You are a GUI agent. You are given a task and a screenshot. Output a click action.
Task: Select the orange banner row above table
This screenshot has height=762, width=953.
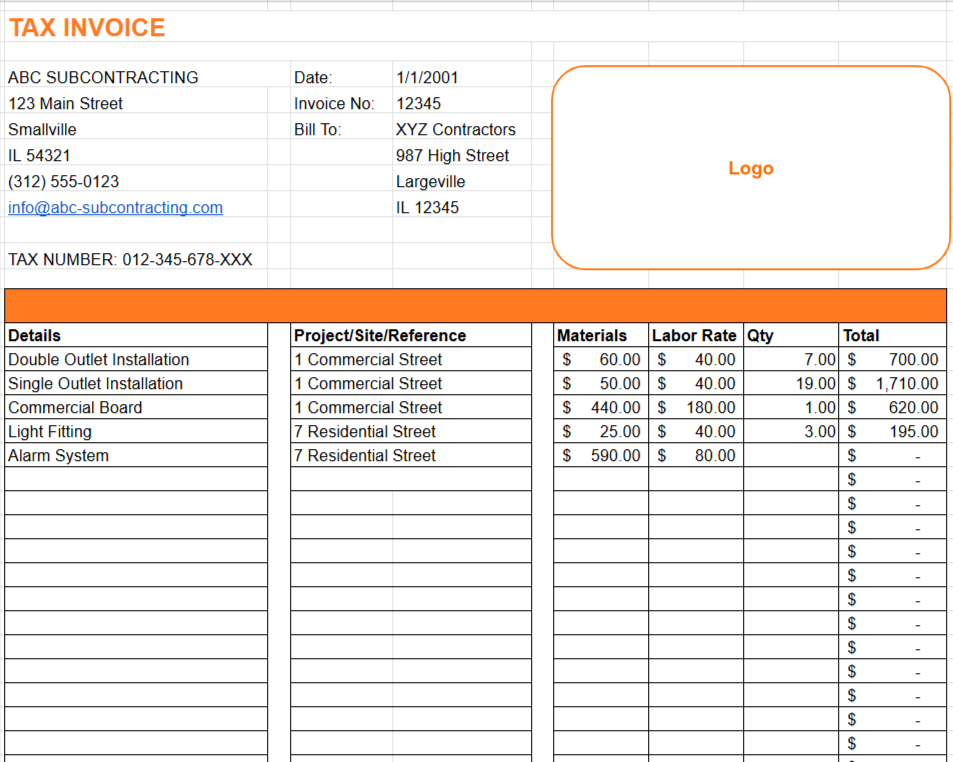pos(475,306)
